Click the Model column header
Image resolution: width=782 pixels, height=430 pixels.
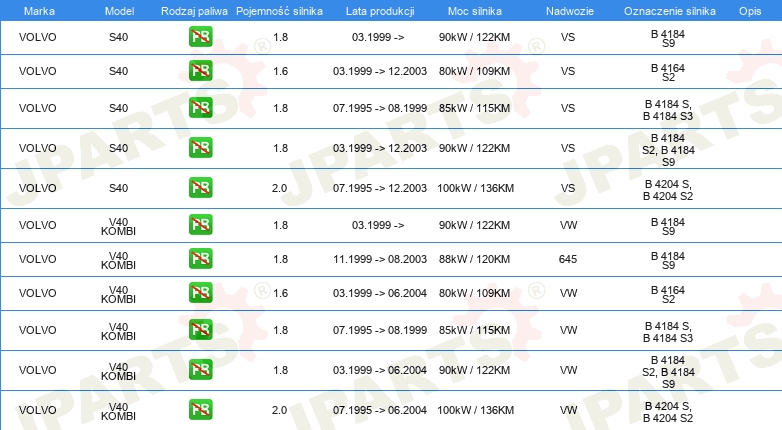119,11
